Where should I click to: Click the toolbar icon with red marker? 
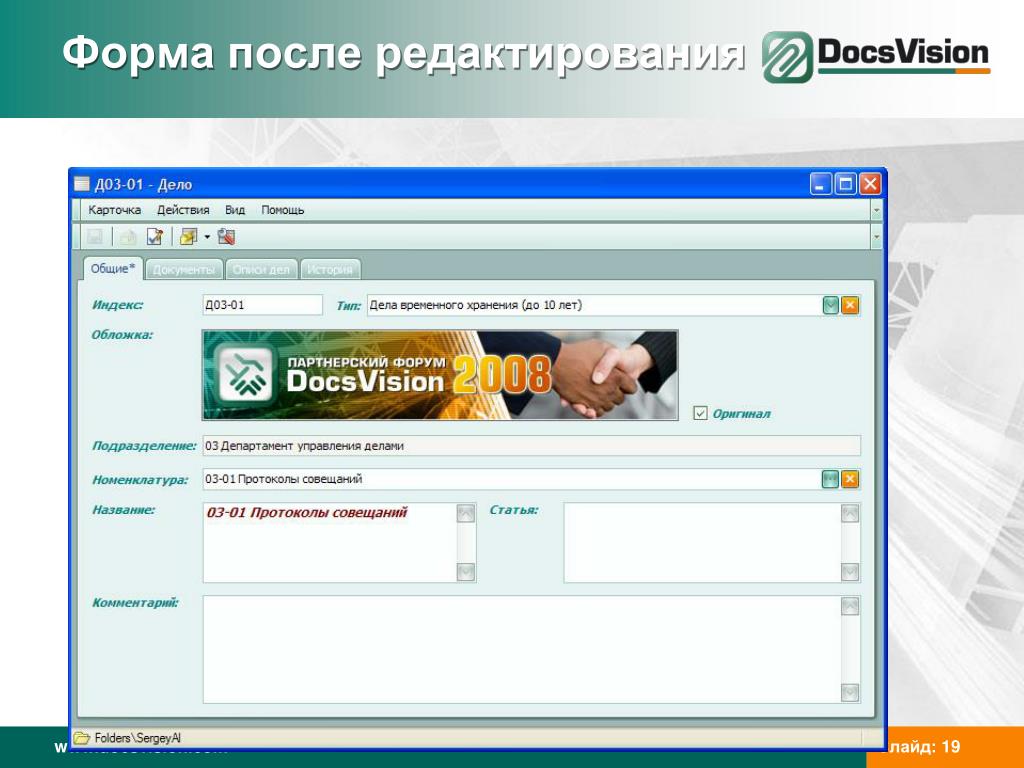coord(226,236)
